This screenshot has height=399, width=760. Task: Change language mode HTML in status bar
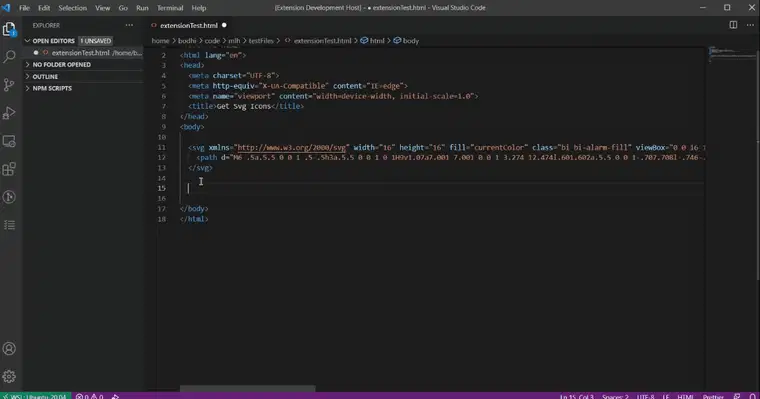[685, 396]
